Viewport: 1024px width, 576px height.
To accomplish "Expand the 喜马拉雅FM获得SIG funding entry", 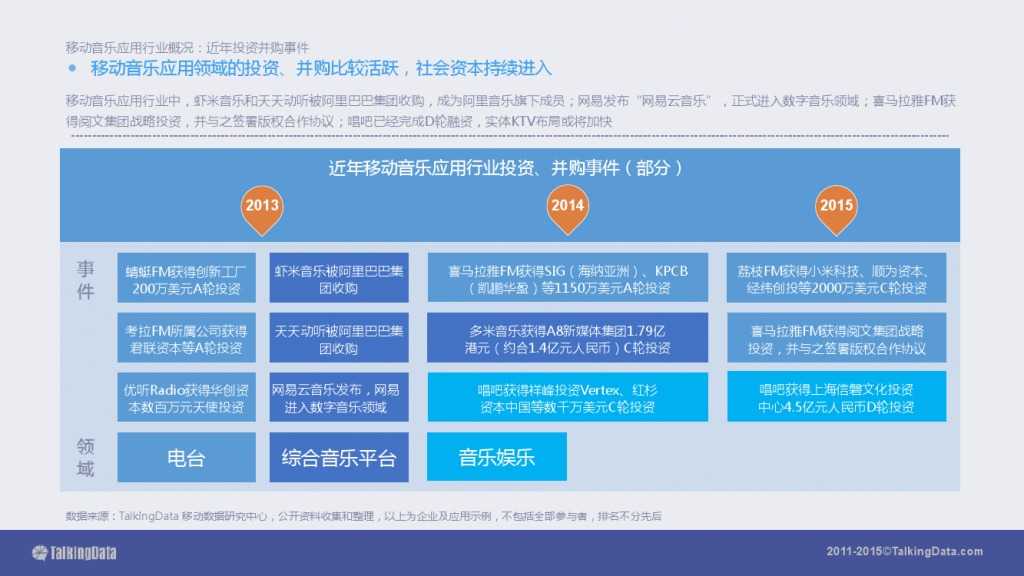I will point(567,278).
